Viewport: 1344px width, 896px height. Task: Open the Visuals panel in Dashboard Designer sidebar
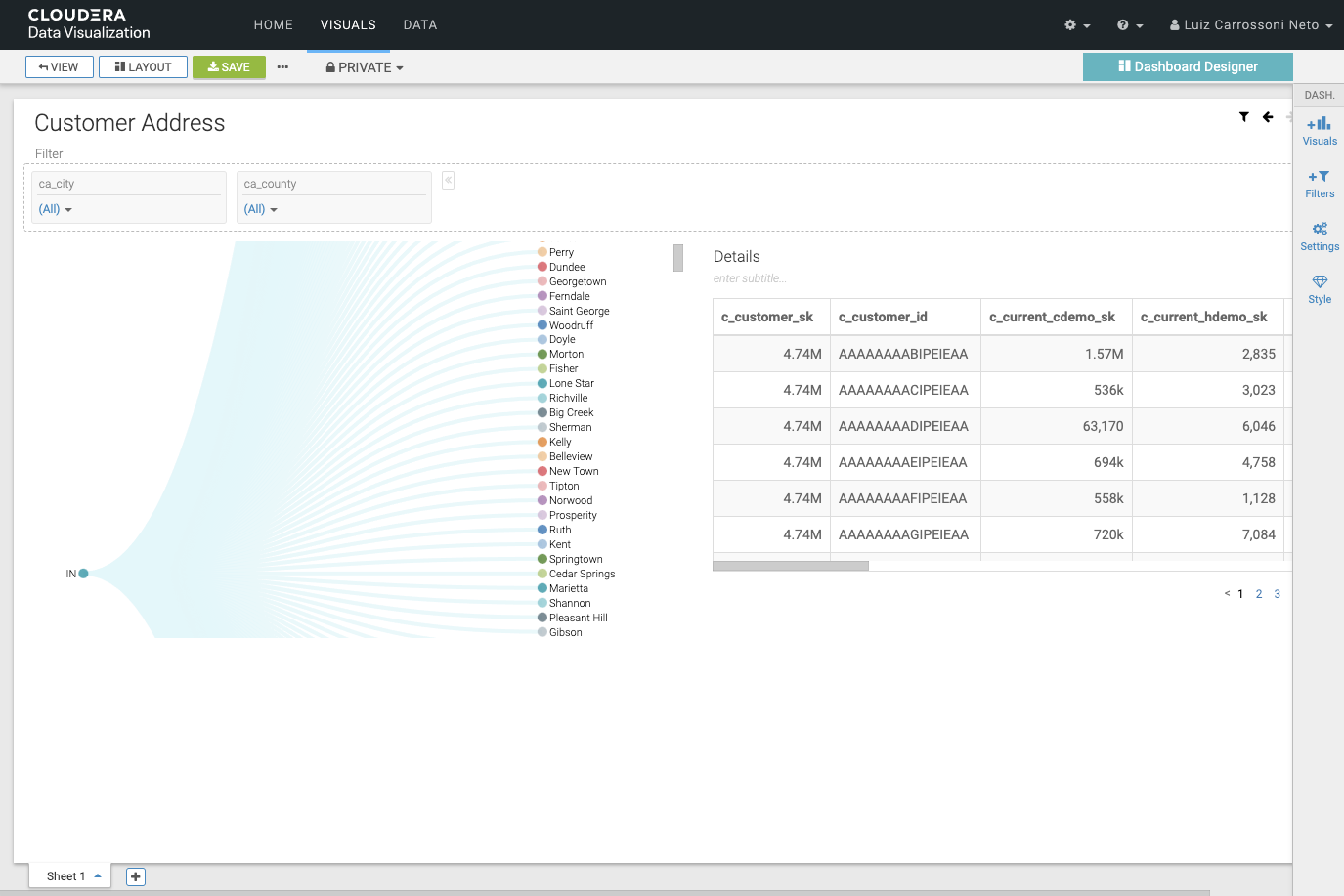tap(1319, 128)
